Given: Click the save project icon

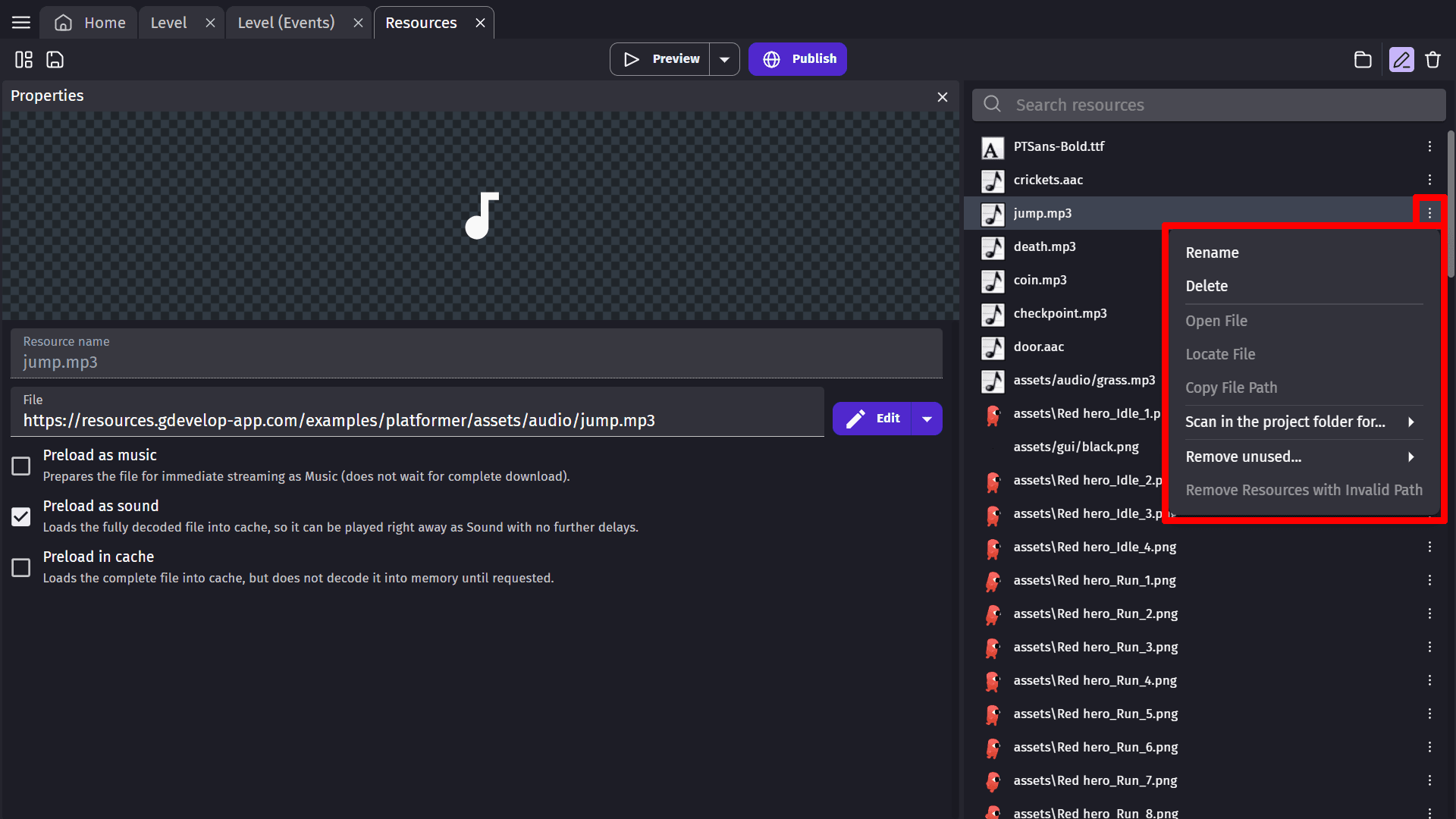Looking at the screenshot, I should [55, 59].
